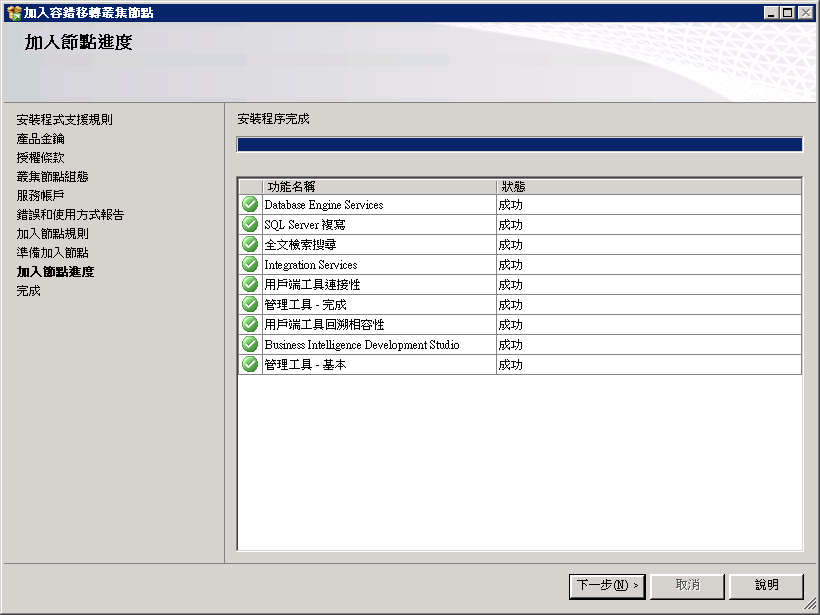Viewport: 820px width, 615px height.
Task: Click the 下一步(N) button
Action: coord(607,585)
